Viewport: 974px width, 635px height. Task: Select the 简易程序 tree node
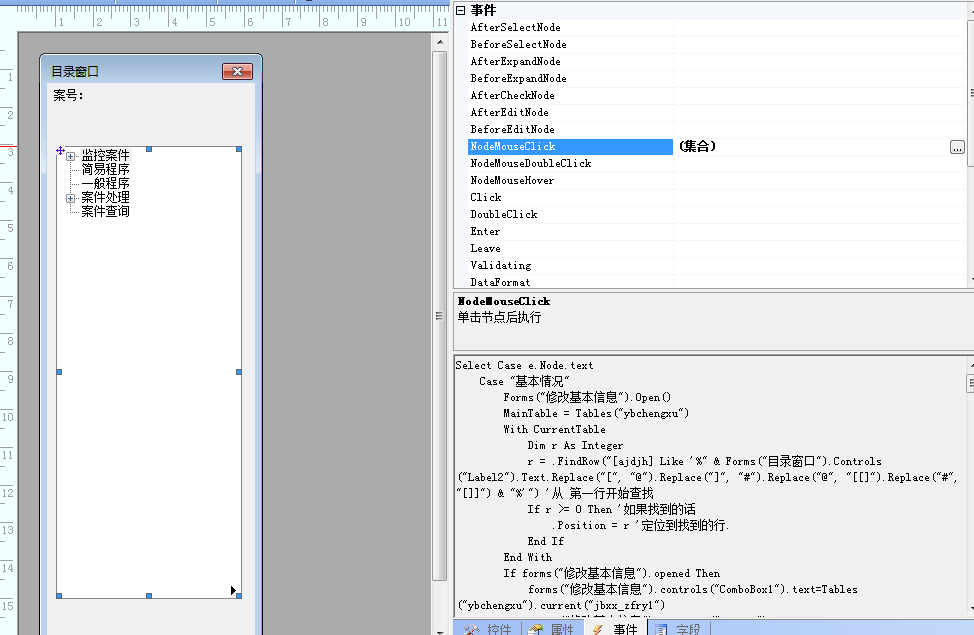point(105,170)
